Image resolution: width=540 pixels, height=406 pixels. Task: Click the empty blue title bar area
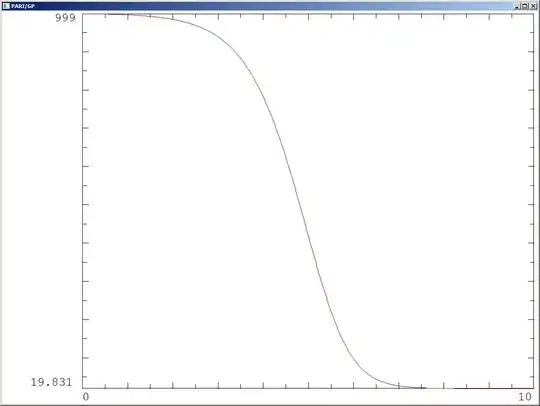point(276,6)
